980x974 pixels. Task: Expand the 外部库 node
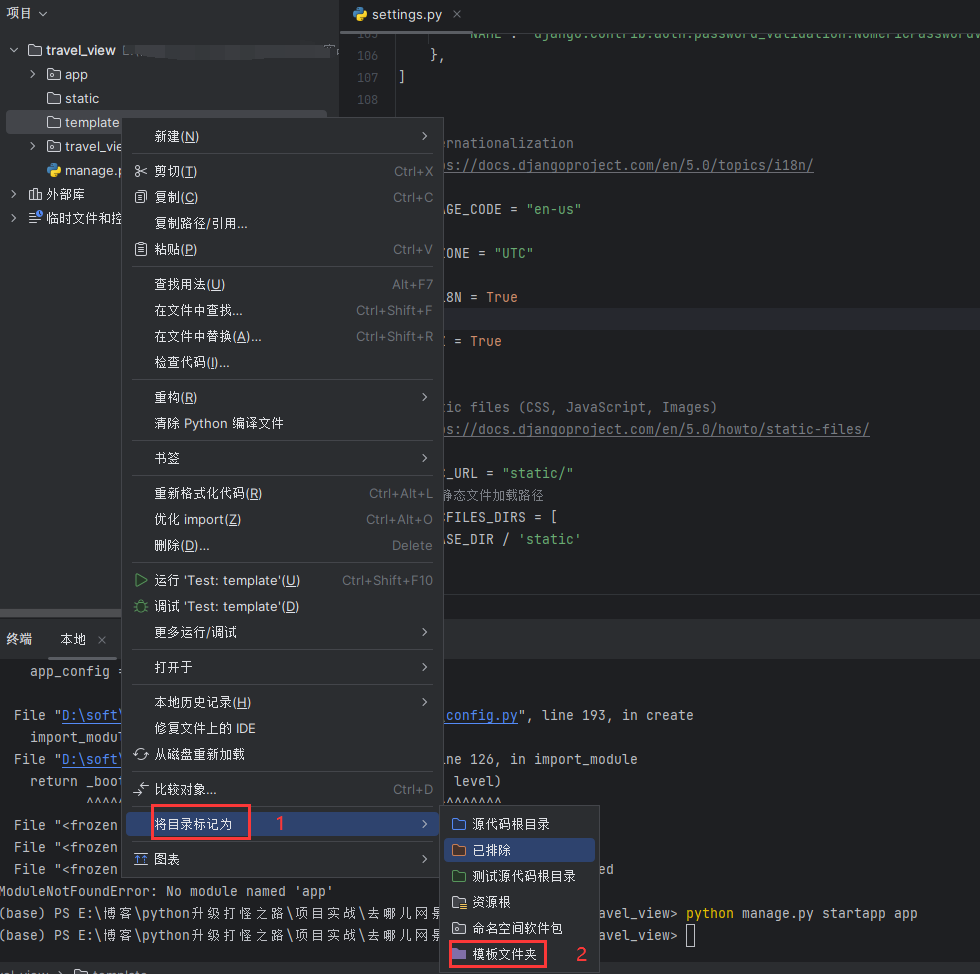pos(14,194)
